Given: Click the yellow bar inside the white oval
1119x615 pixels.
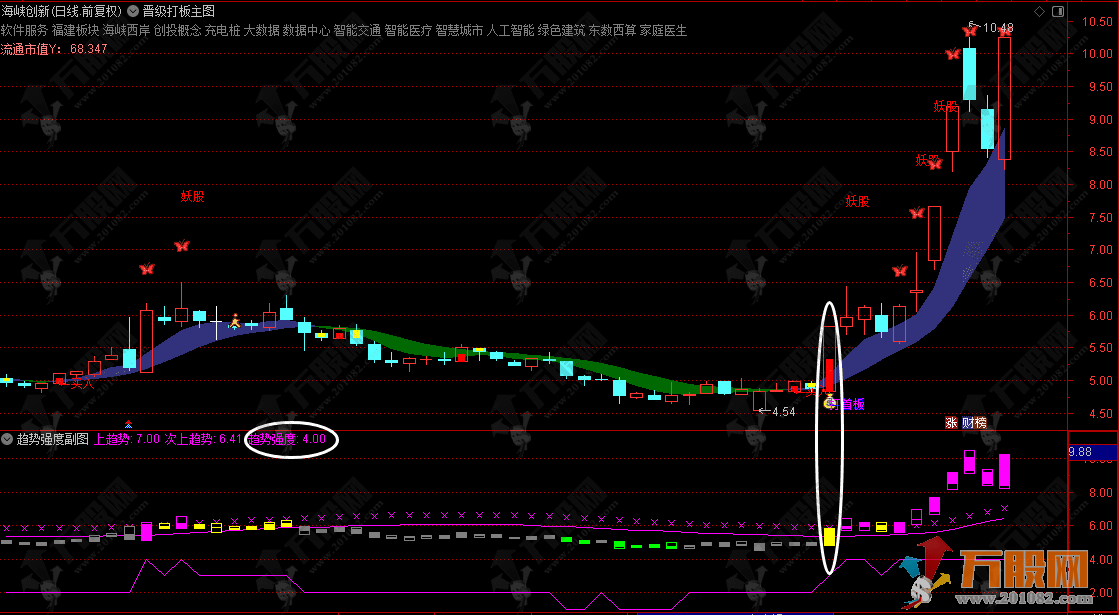Looking at the screenshot, I should tap(829, 536).
